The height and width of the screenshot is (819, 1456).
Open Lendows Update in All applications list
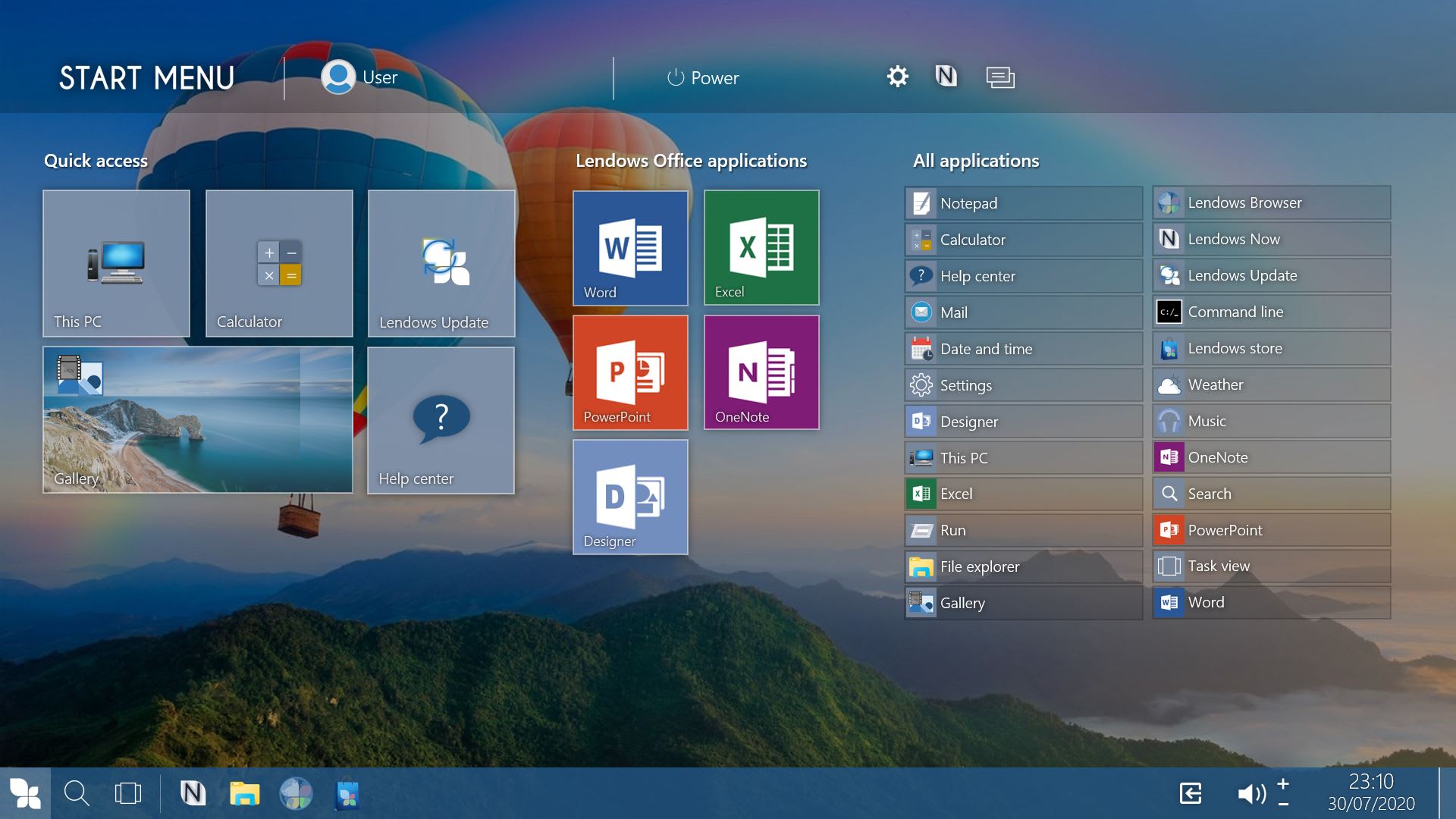(x=1272, y=275)
